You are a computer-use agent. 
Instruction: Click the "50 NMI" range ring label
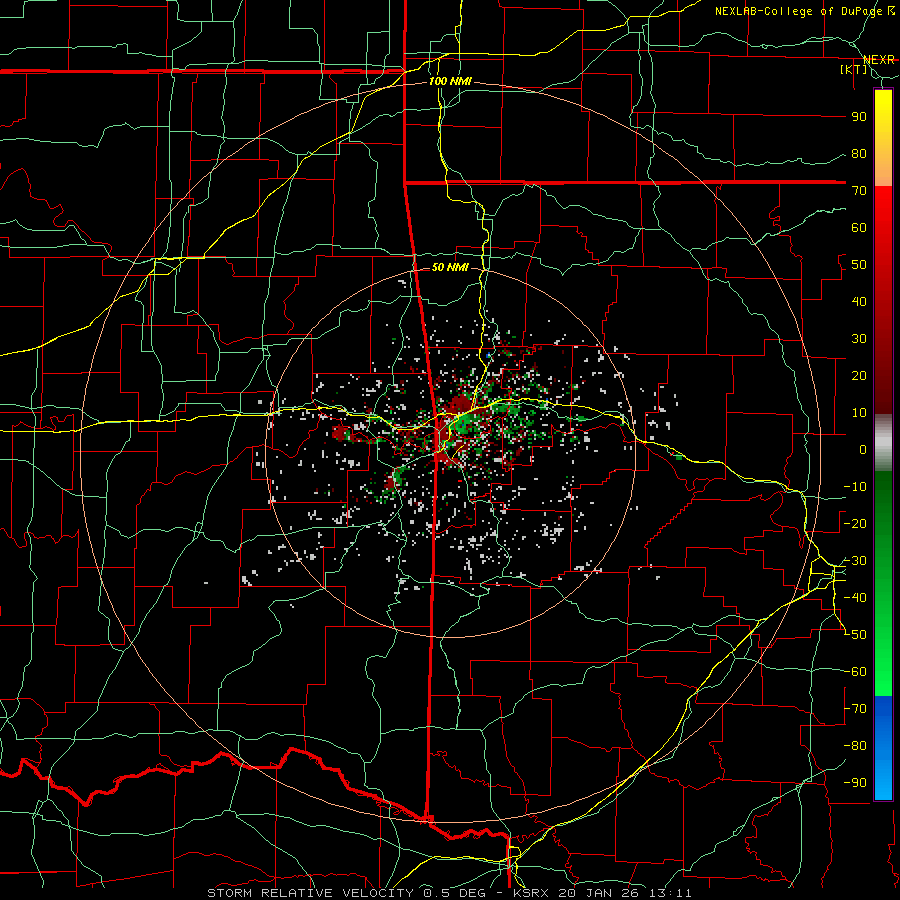[x=450, y=267]
